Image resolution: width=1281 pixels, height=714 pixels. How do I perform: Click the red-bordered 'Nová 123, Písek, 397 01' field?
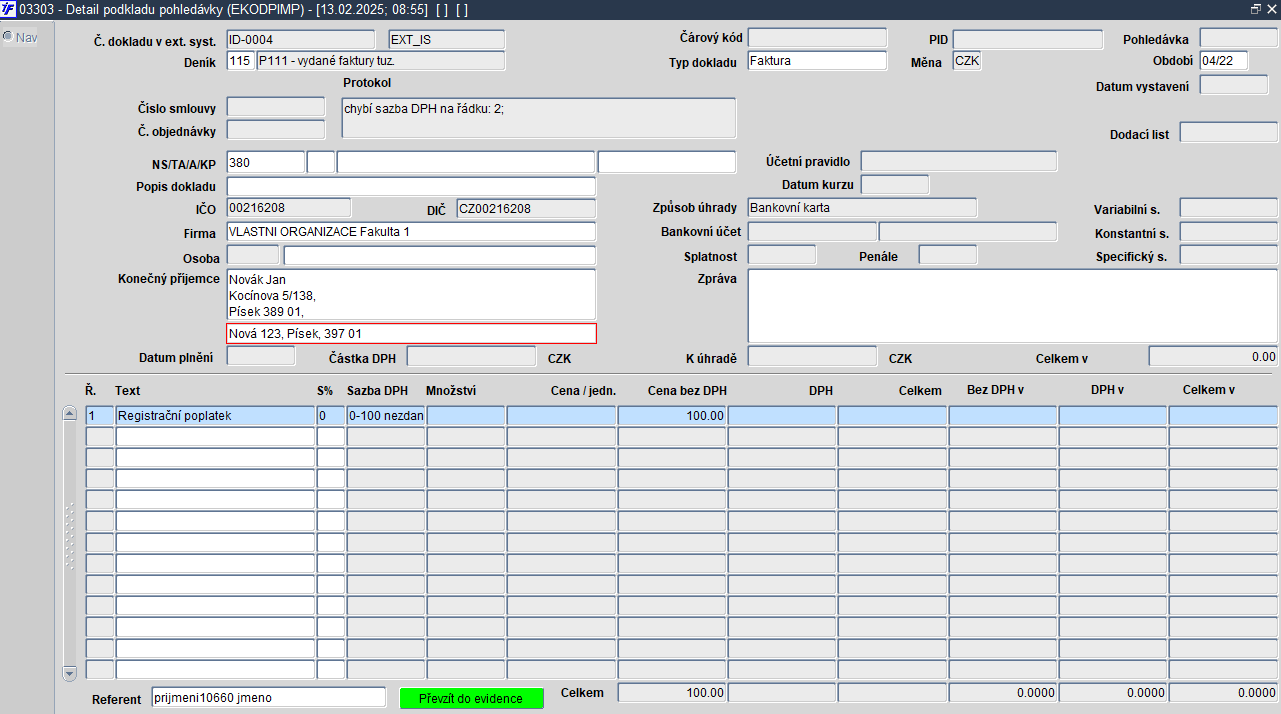click(411, 333)
